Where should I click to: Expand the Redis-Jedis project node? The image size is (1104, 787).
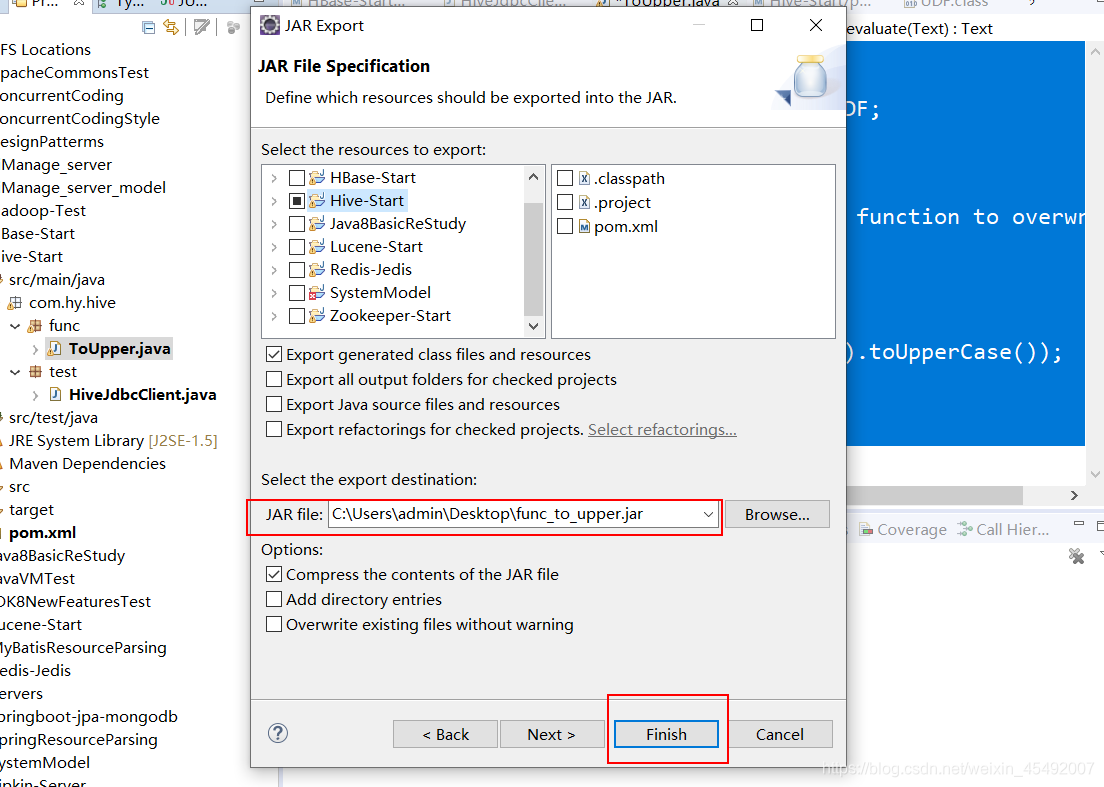point(275,270)
